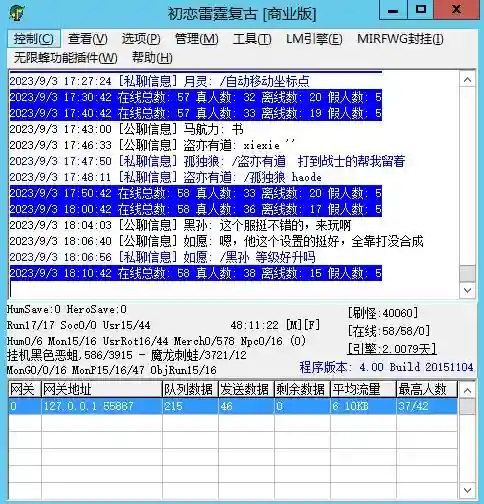
Task: Click the 网关地址 column header
Action: coord(102,389)
